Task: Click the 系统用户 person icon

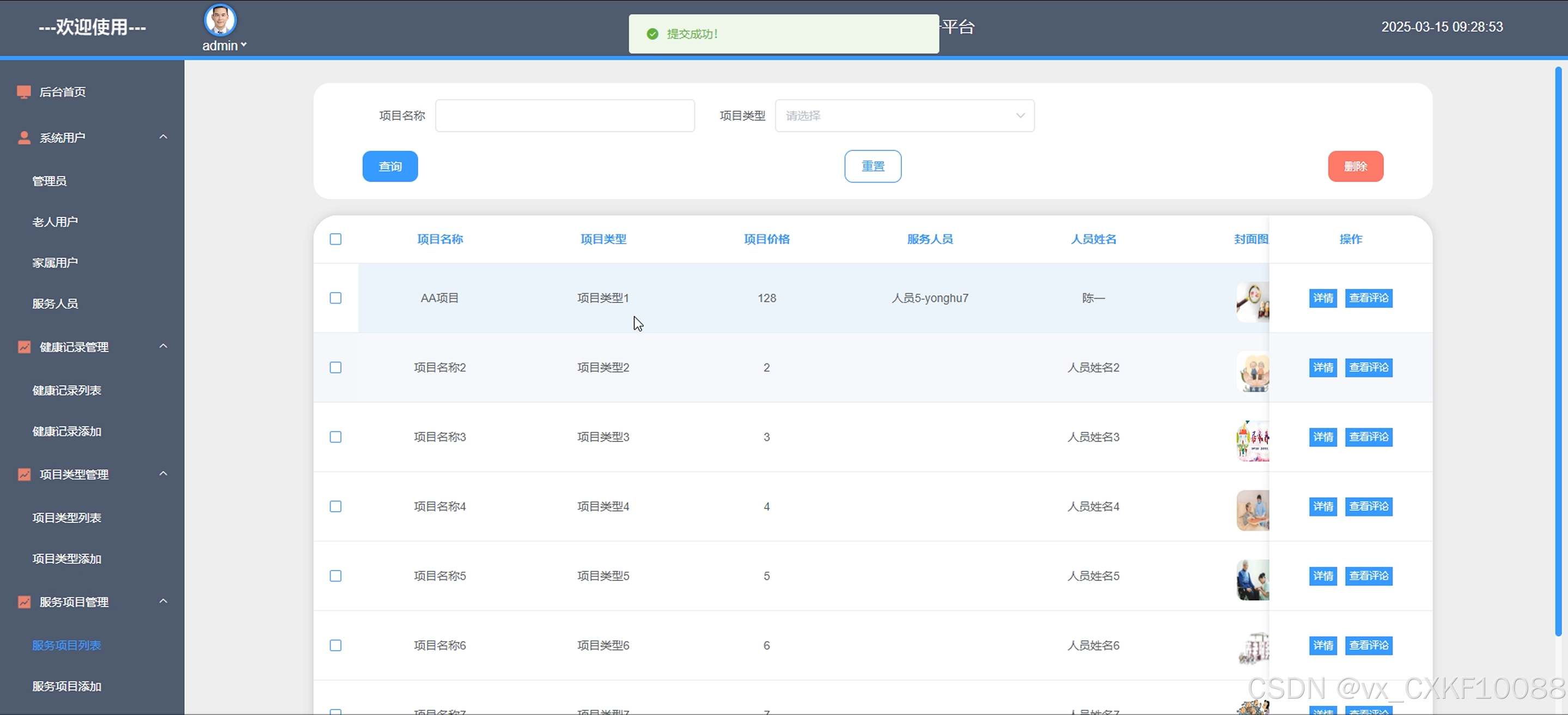Action: click(x=24, y=138)
